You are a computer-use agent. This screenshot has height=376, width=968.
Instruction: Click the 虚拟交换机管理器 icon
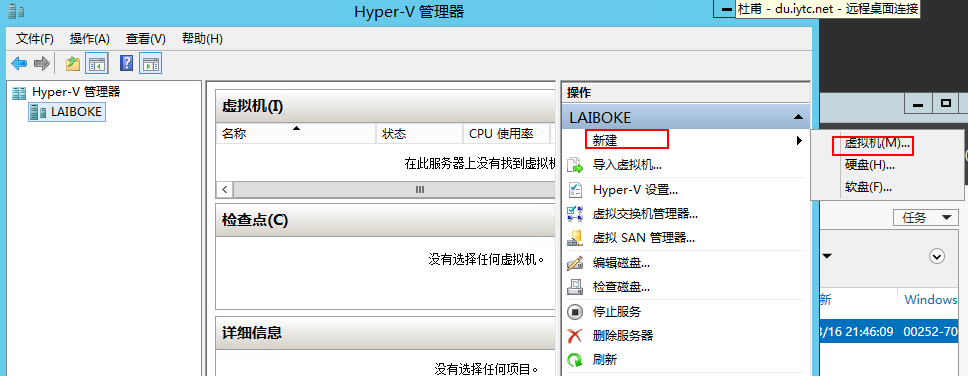[575, 214]
